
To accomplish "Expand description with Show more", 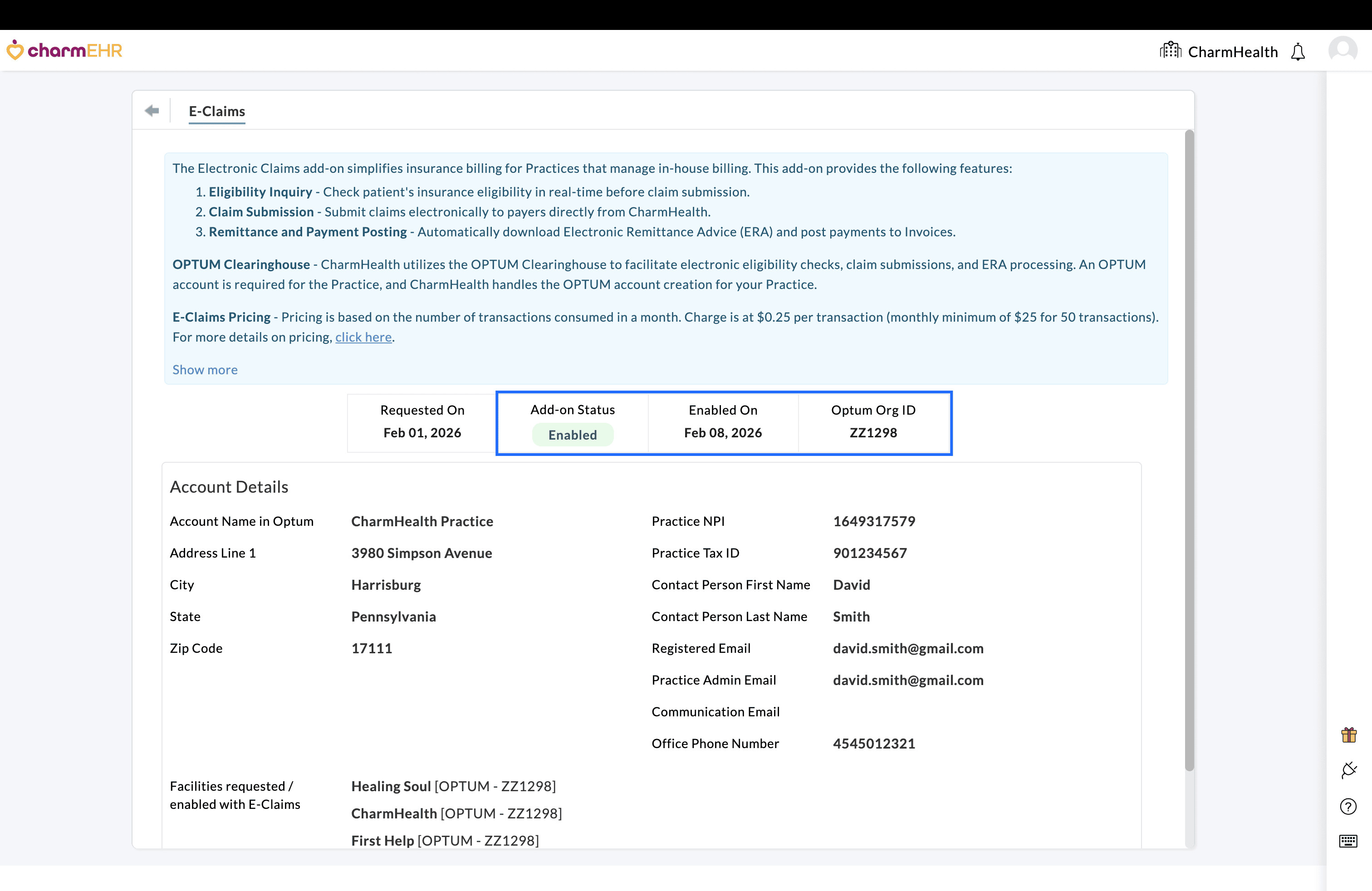I will [205, 370].
